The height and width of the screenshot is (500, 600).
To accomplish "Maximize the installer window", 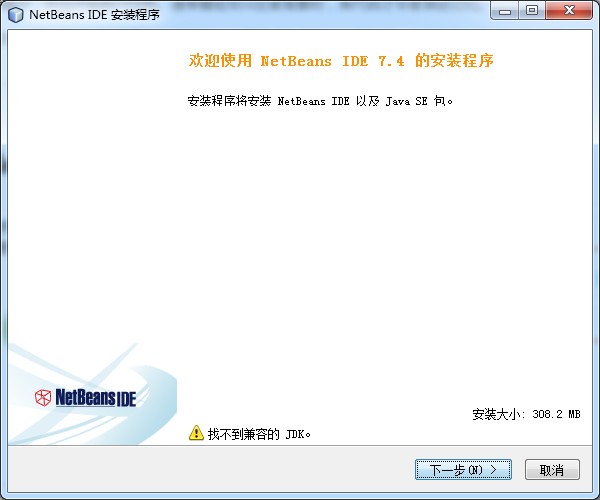I will click(x=532, y=10).
